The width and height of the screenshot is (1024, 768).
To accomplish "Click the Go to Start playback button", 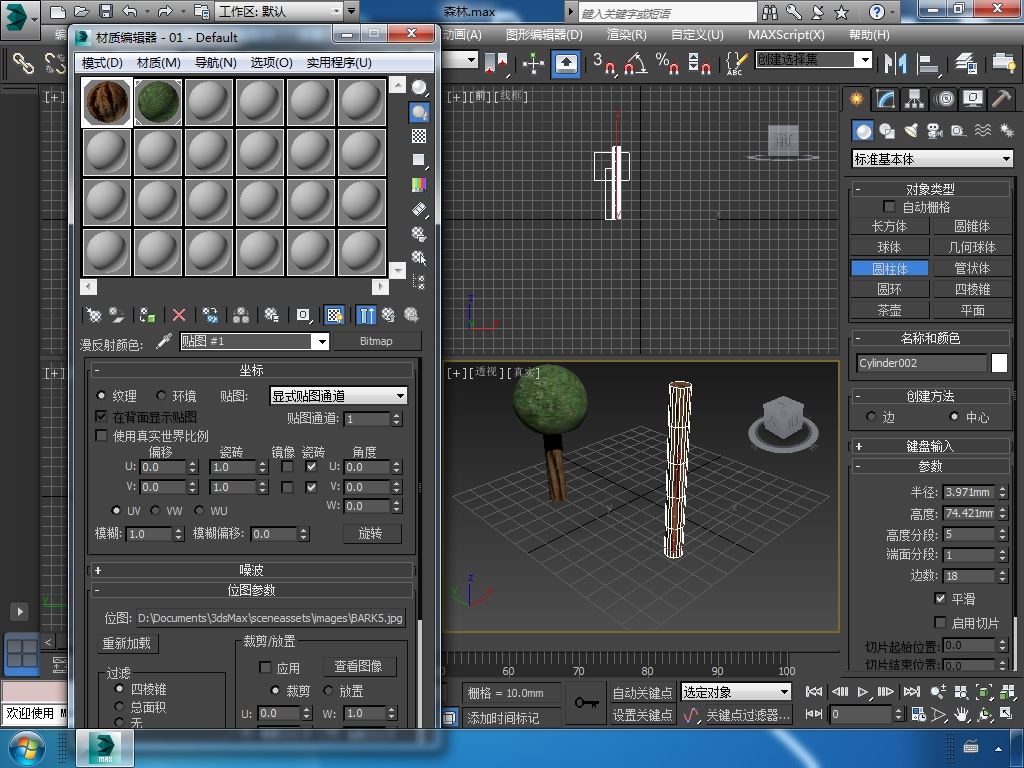I will [814, 692].
